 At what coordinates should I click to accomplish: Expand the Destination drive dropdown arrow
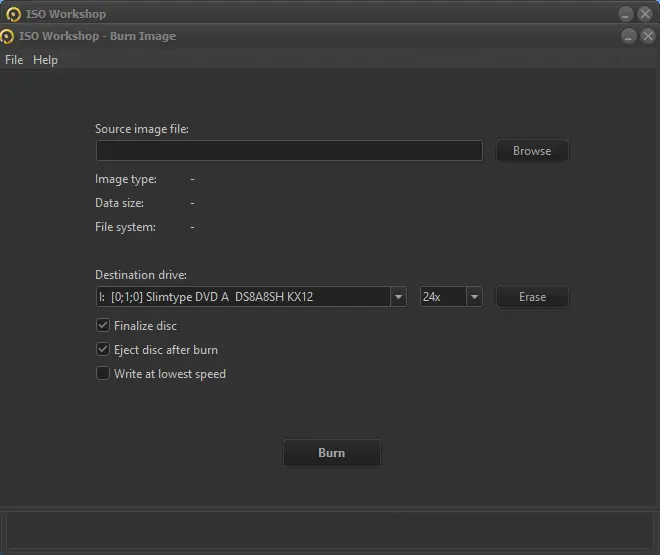coord(398,297)
